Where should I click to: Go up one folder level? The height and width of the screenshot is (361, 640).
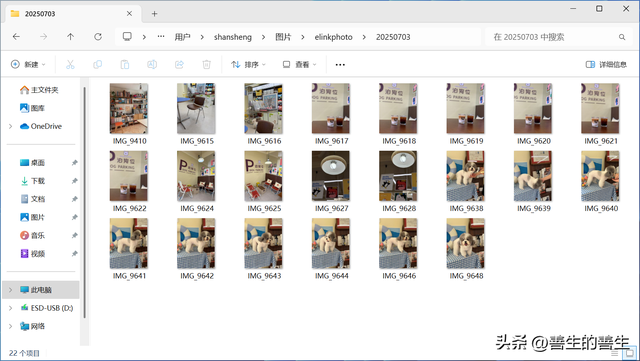pos(71,37)
